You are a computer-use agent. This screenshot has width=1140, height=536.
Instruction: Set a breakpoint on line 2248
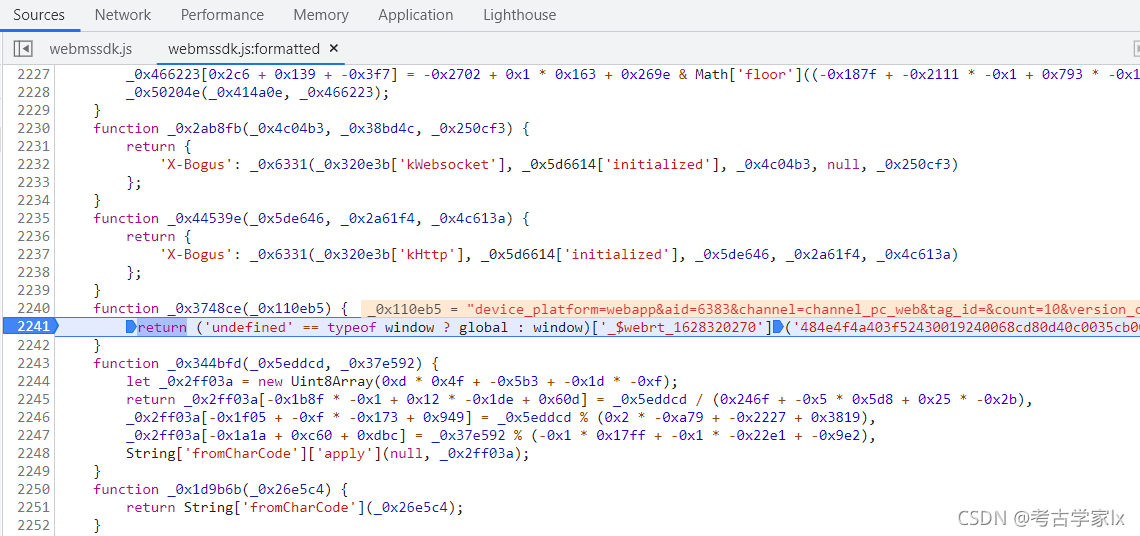(x=33, y=453)
